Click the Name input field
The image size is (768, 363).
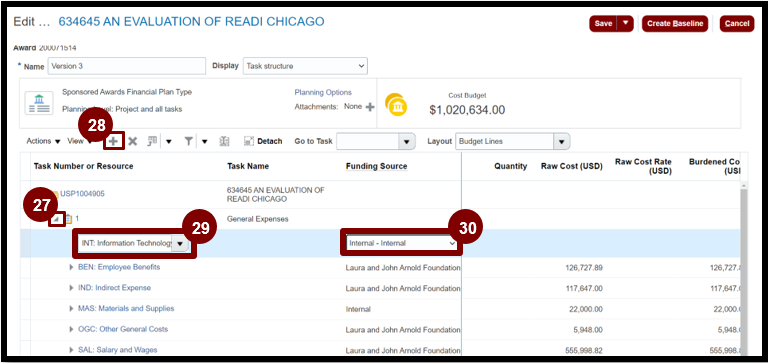pyautogui.click(x=127, y=66)
